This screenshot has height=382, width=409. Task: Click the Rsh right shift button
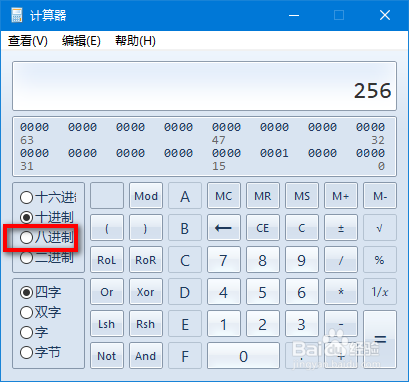pos(146,324)
